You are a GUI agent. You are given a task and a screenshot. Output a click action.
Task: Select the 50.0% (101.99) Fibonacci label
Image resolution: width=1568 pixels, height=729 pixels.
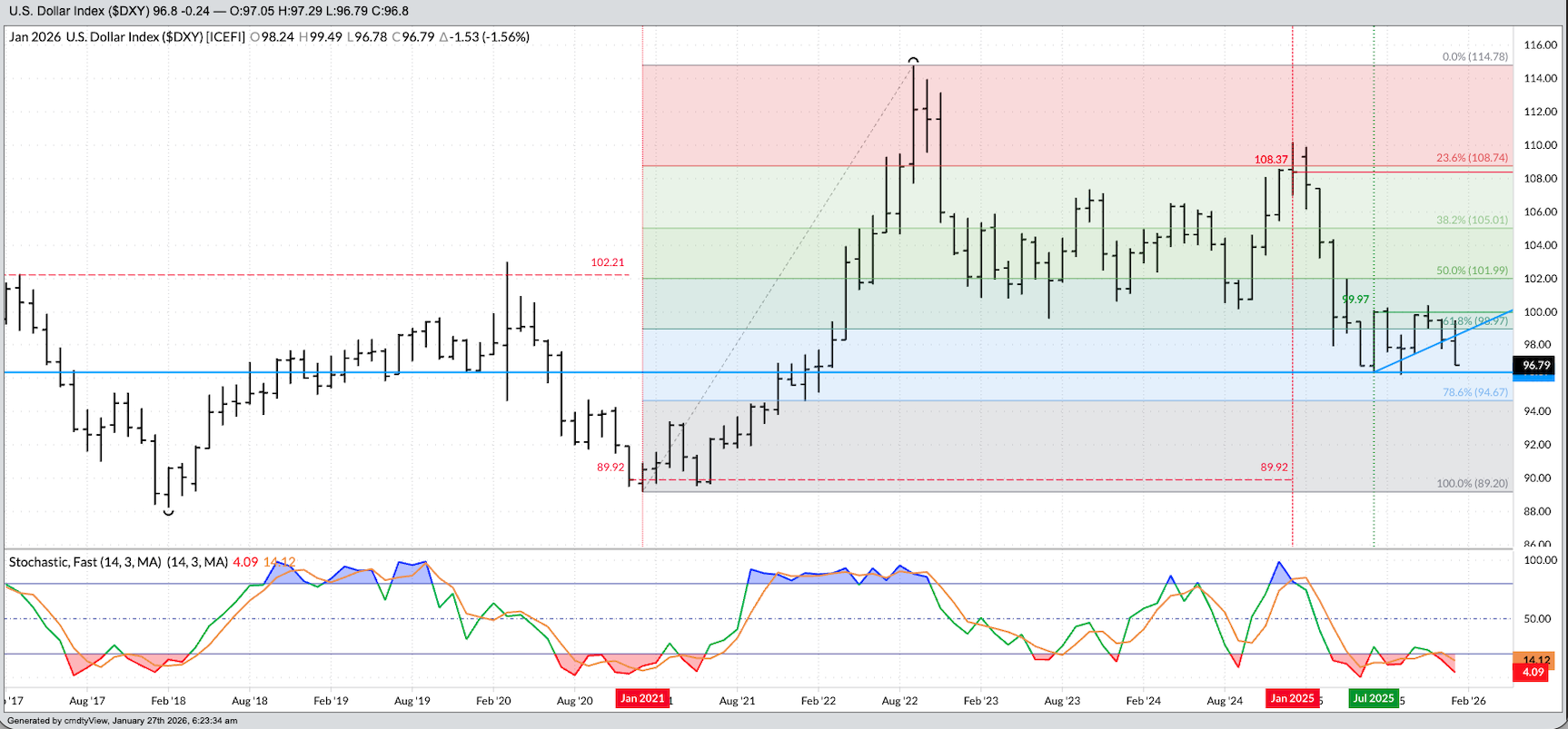tap(1472, 271)
